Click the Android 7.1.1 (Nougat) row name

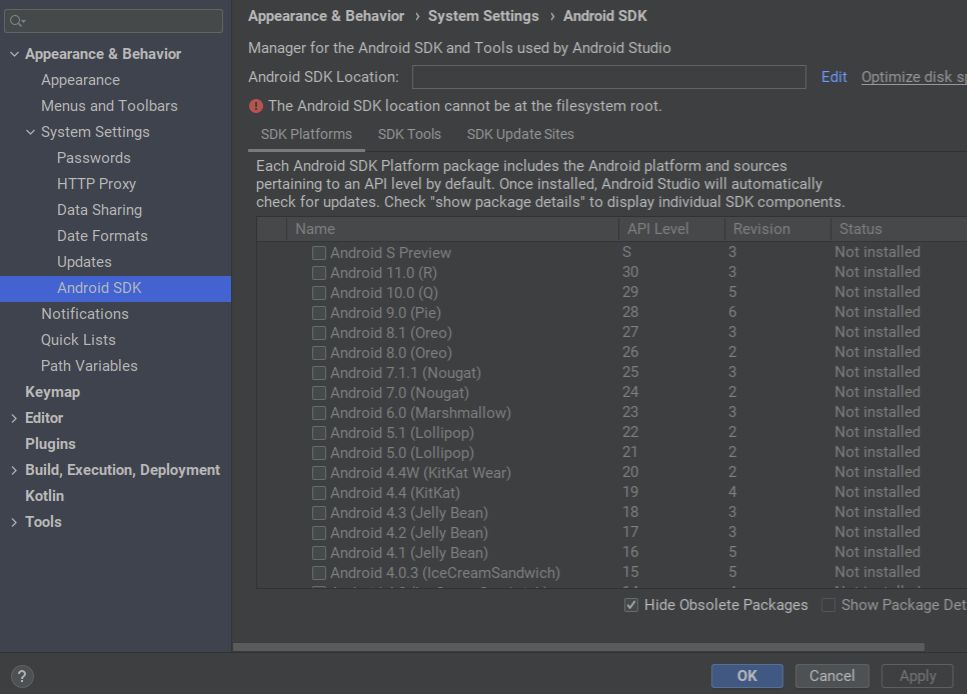click(x=405, y=373)
